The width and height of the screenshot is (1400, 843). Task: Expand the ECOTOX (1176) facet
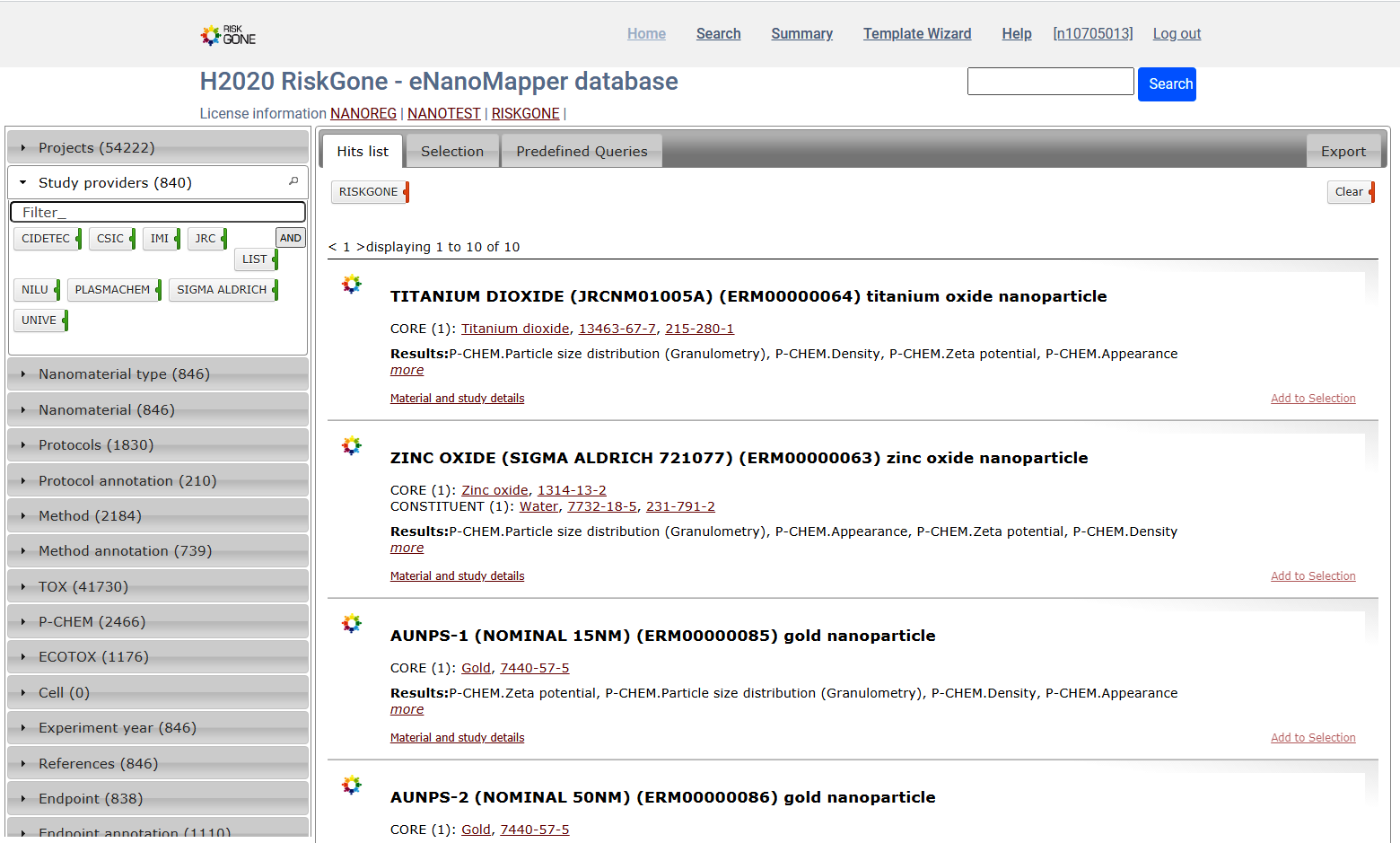pos(158,657)
